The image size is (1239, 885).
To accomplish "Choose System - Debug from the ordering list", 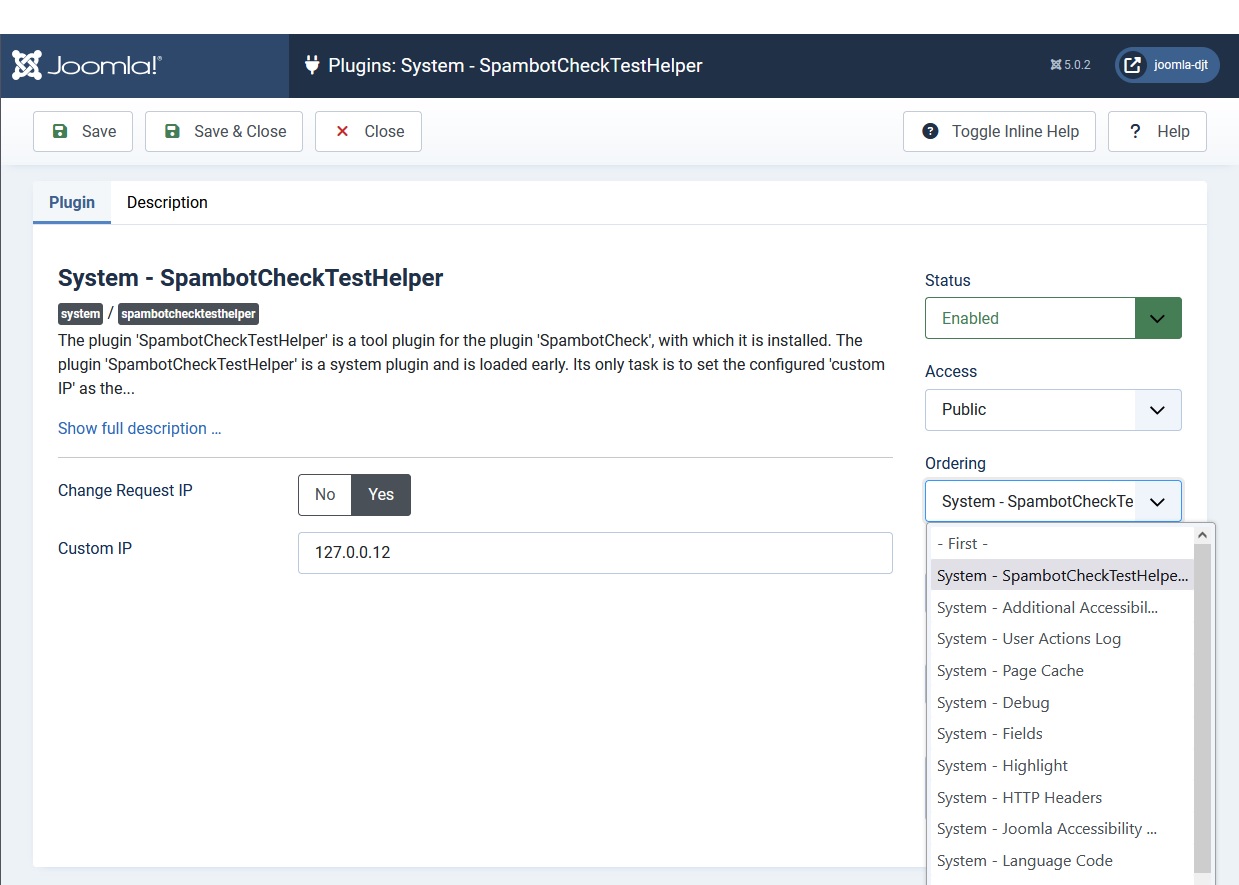I will [x=993, y=702].
